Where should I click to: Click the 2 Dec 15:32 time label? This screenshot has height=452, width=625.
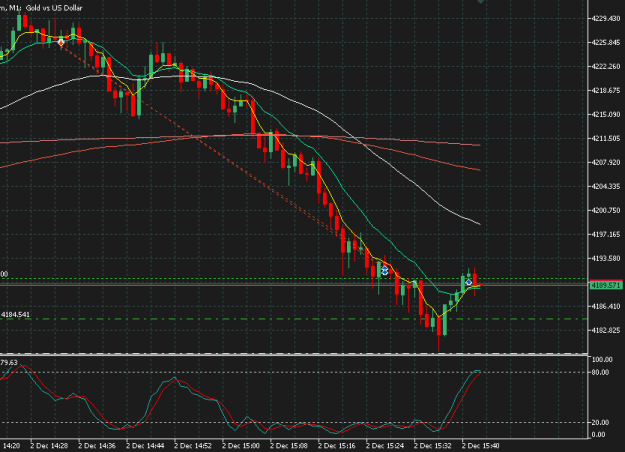[432, 445]
